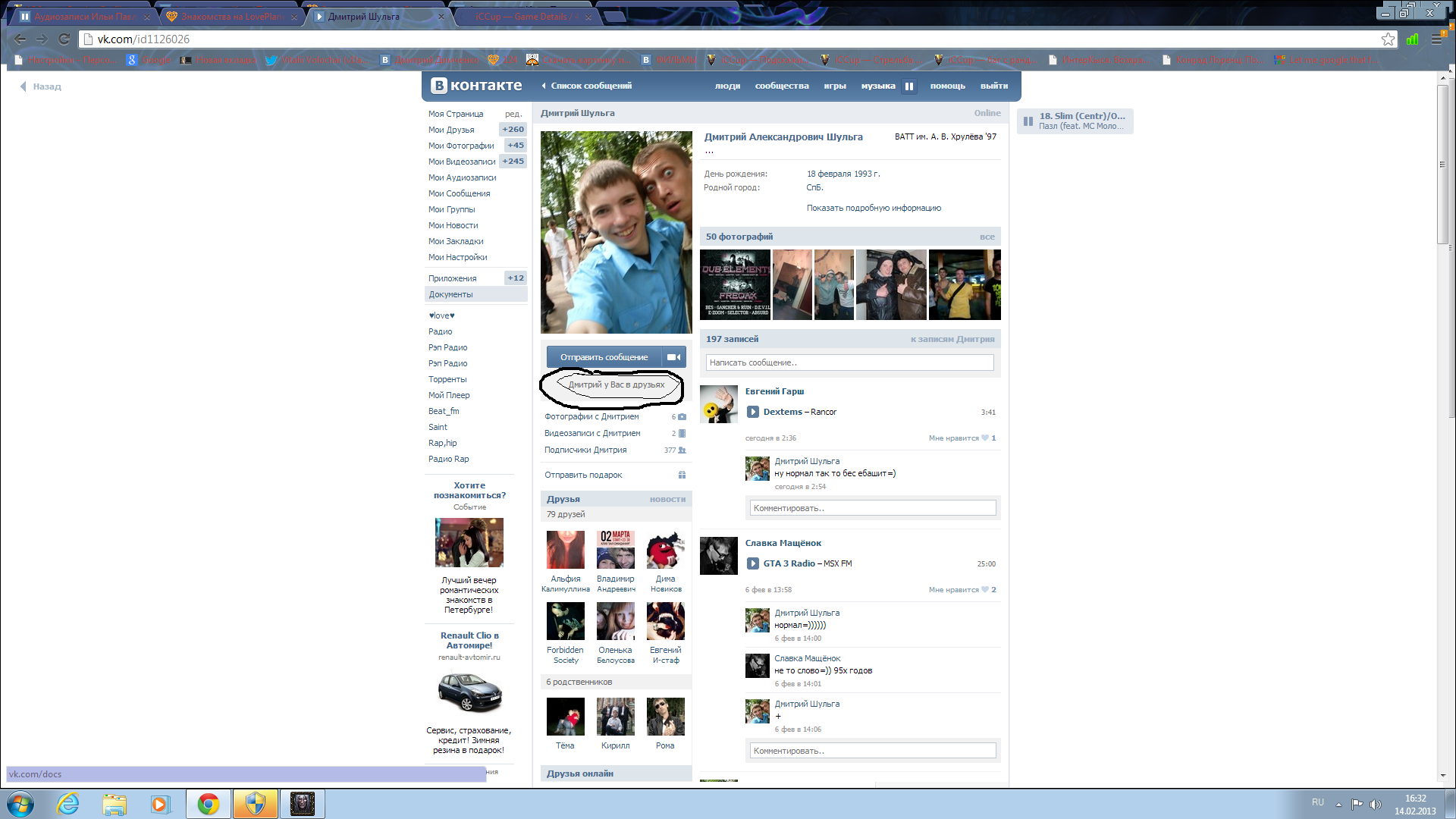Screen dimensions: 1456x819
Task: Click the Написать сообщение input field
Action: click(x=849, y=362)
